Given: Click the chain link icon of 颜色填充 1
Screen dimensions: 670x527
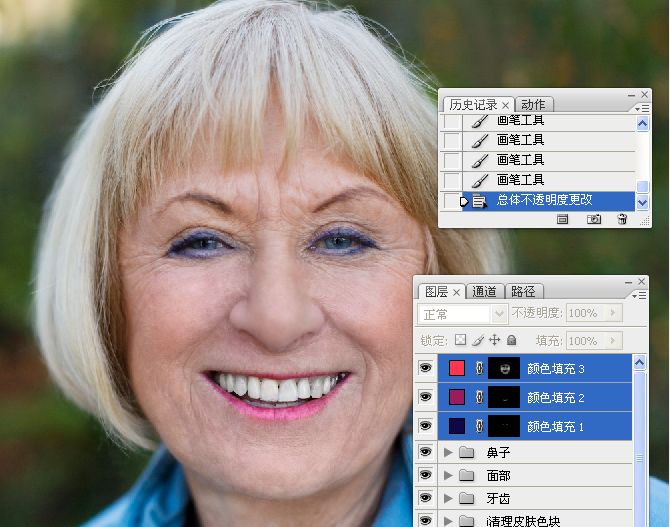Looking at the screenshot, I should point(479,426).
